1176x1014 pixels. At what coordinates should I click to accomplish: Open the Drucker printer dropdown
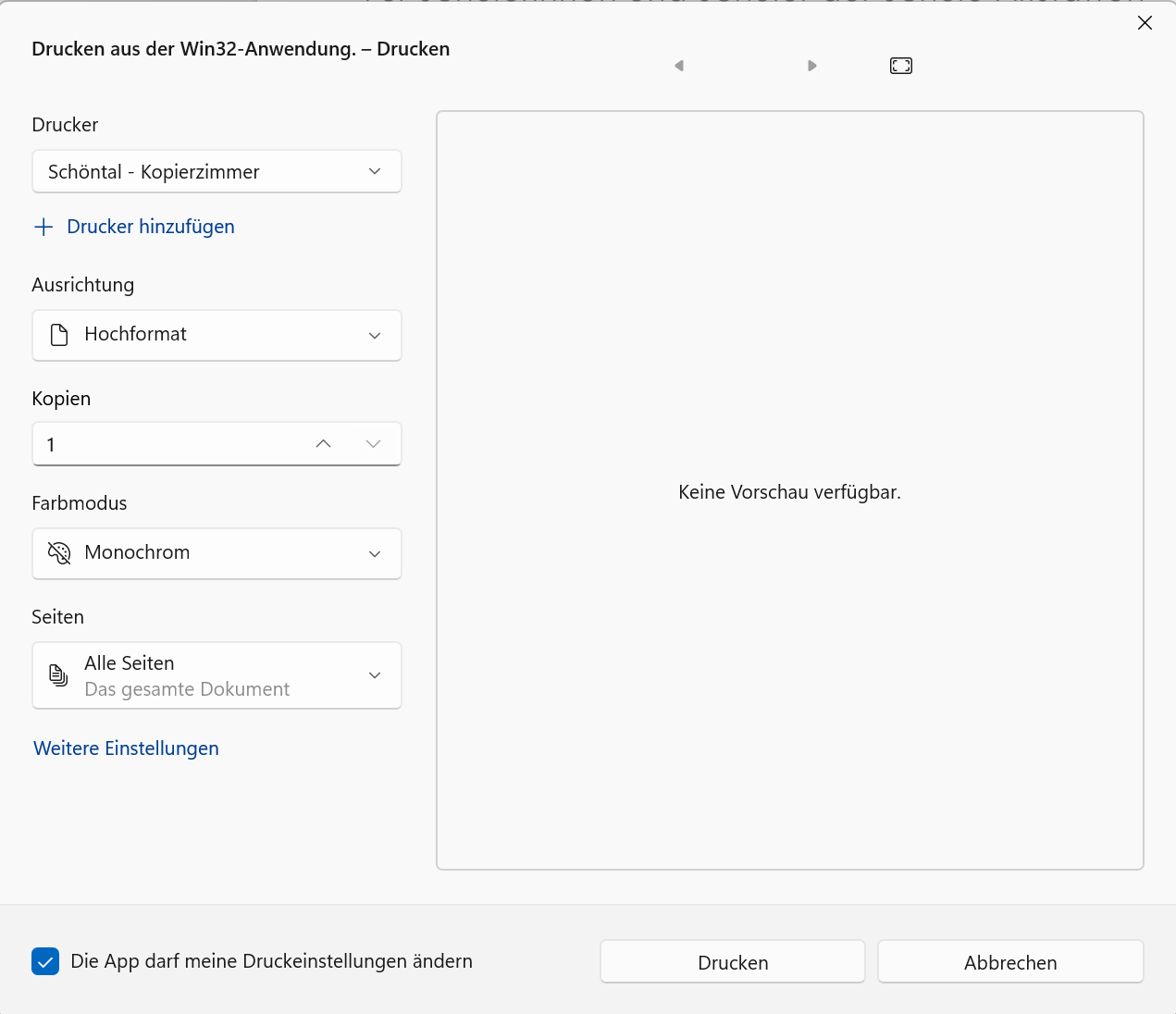tap(217, 172)
